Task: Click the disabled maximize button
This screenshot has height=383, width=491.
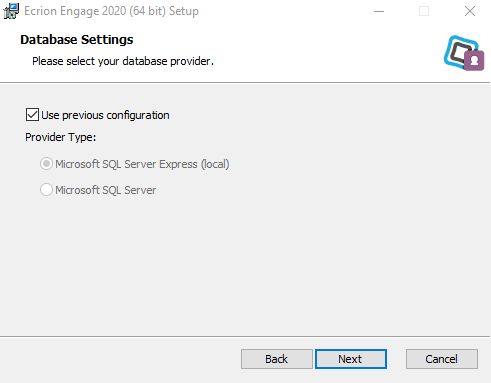Action: (x=424, y=11)
